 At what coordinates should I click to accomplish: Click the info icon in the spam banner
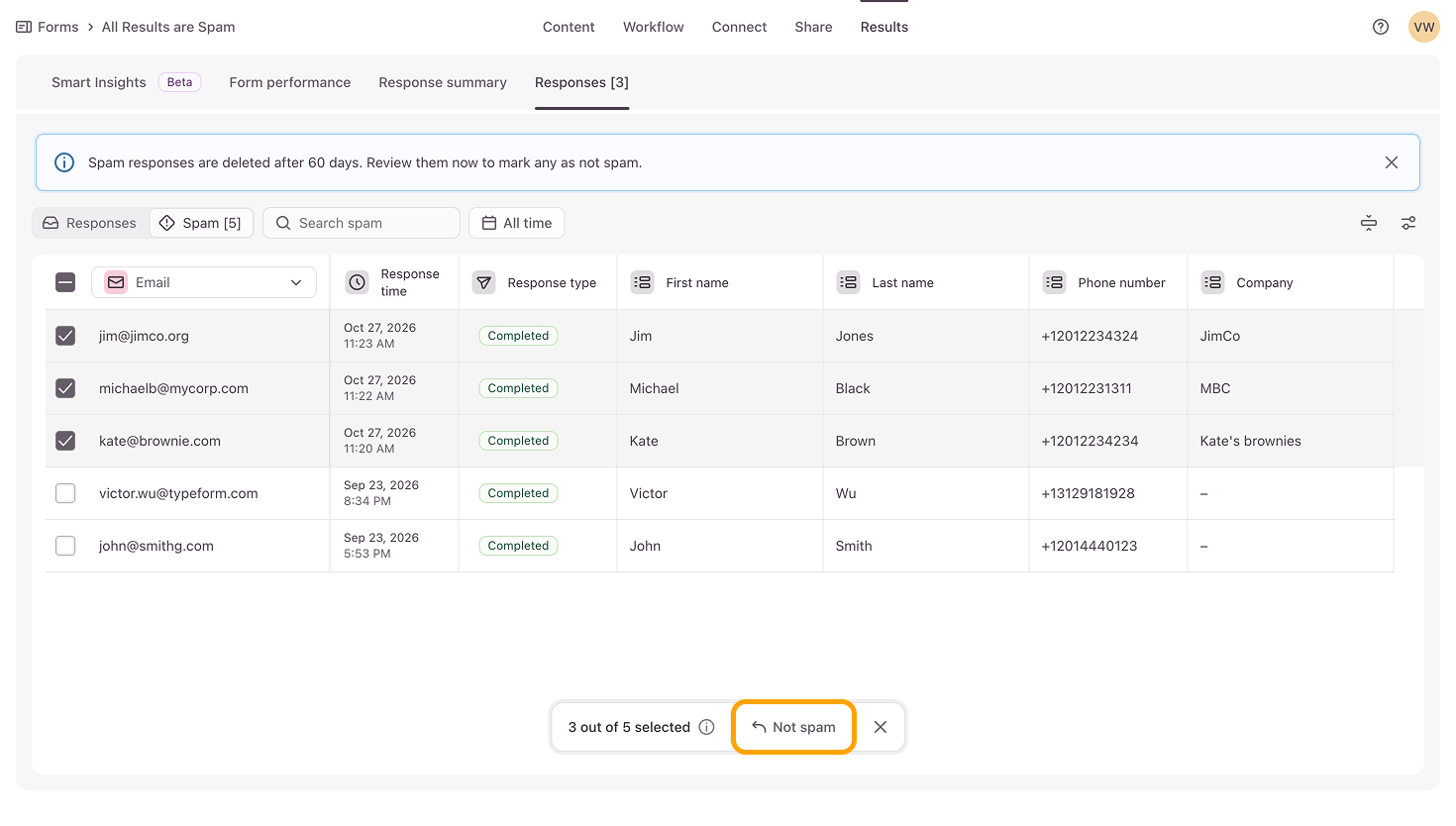tap(64, 162)
